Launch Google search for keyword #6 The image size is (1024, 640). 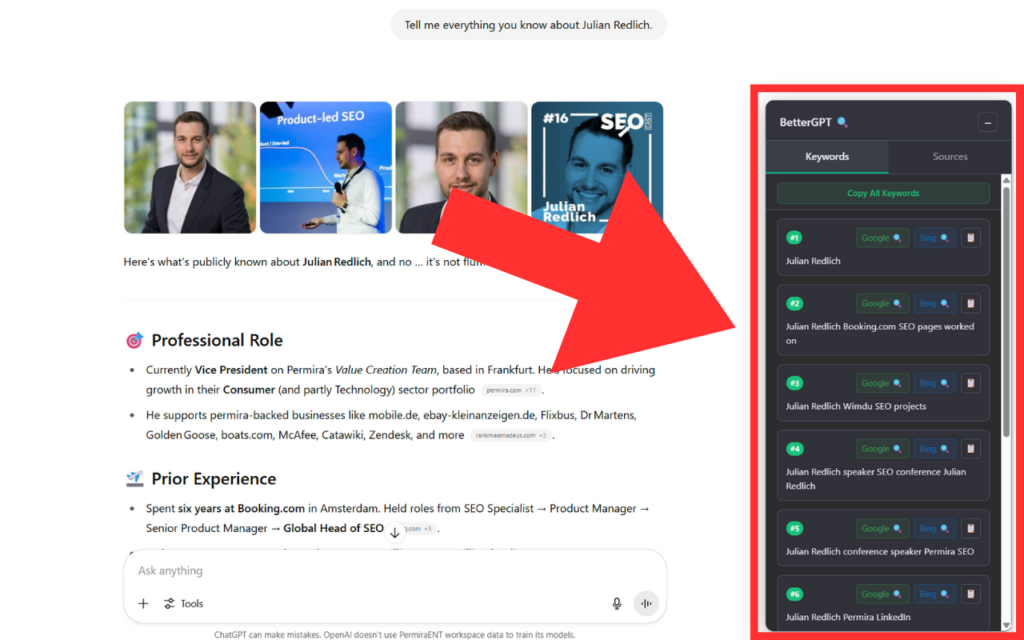click(882, 594)
